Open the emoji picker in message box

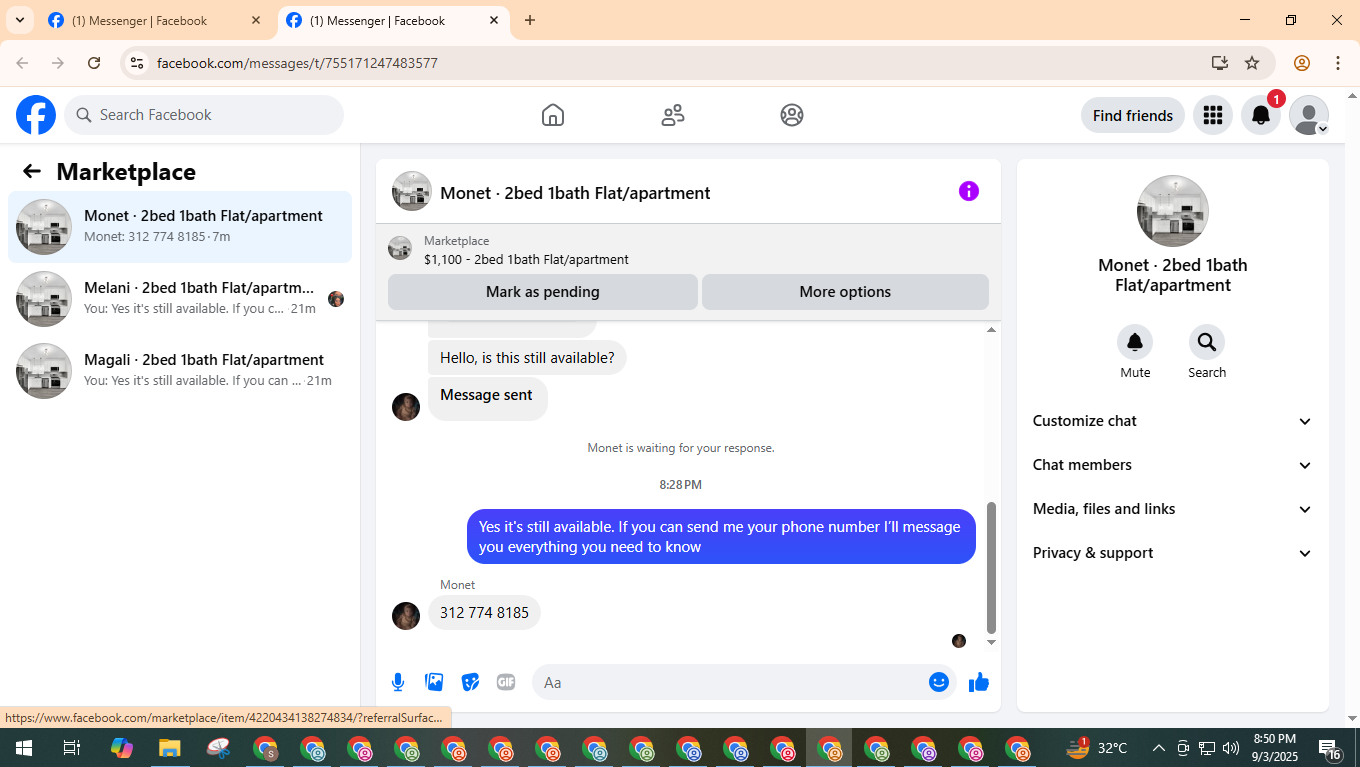938,682
